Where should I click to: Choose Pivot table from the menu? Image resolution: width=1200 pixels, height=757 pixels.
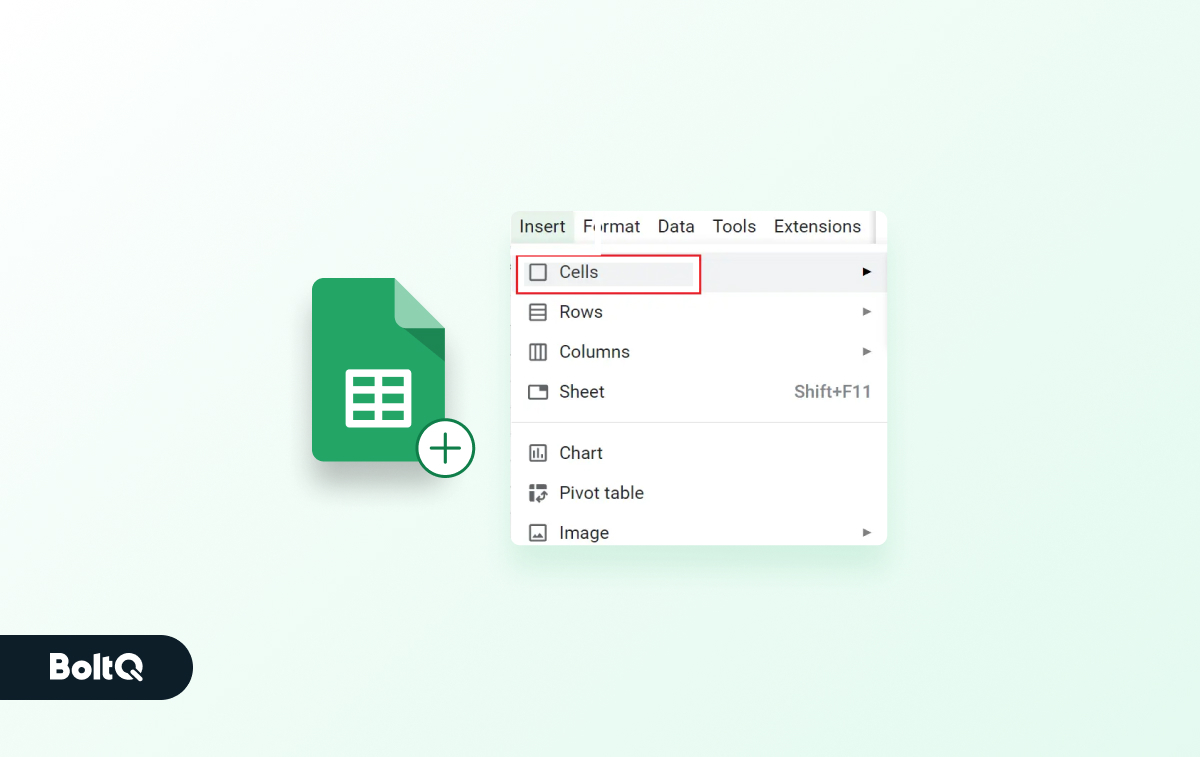[699, 493]
